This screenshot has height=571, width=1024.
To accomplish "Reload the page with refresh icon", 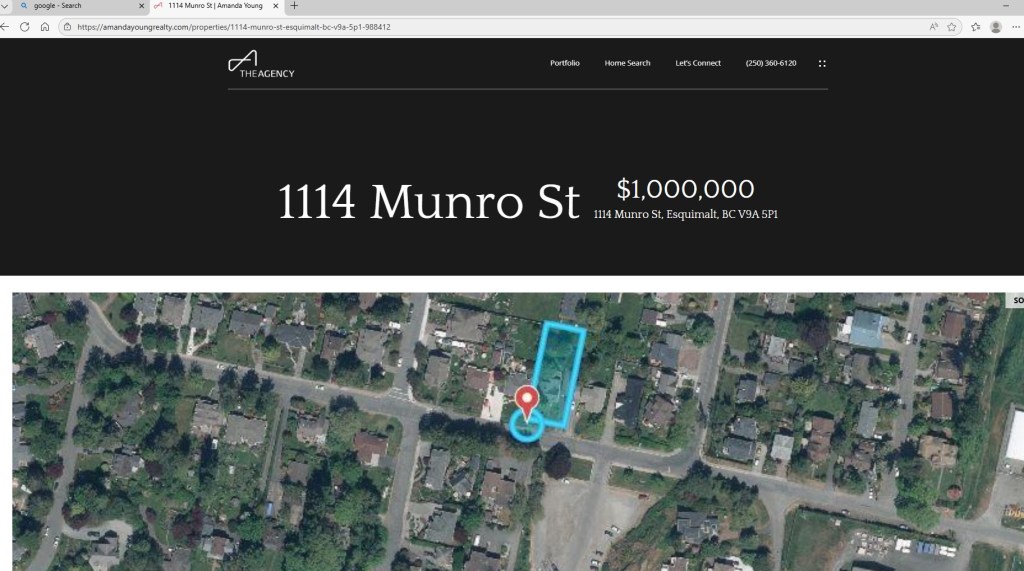I will coord(25,27).
